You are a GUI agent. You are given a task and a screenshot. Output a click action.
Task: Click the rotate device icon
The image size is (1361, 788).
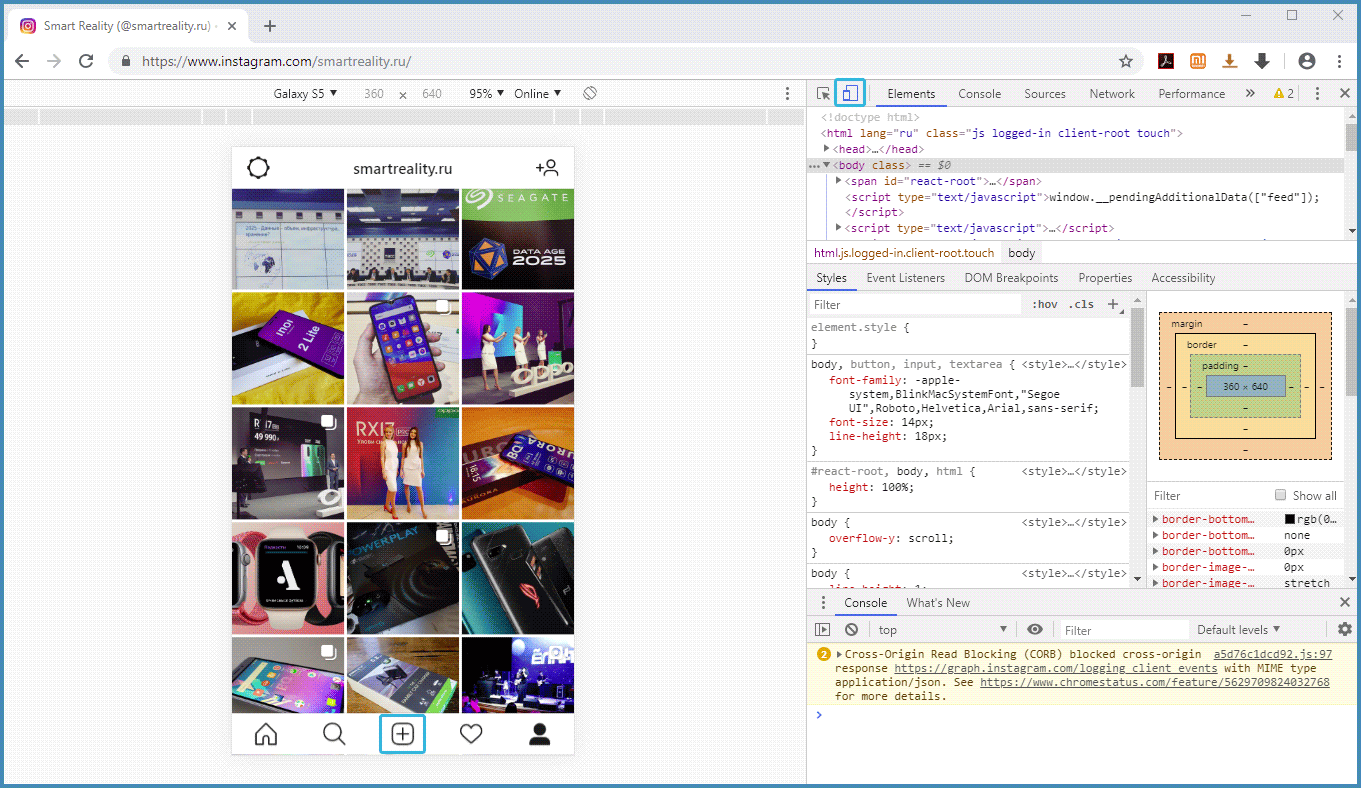[590, 93]
